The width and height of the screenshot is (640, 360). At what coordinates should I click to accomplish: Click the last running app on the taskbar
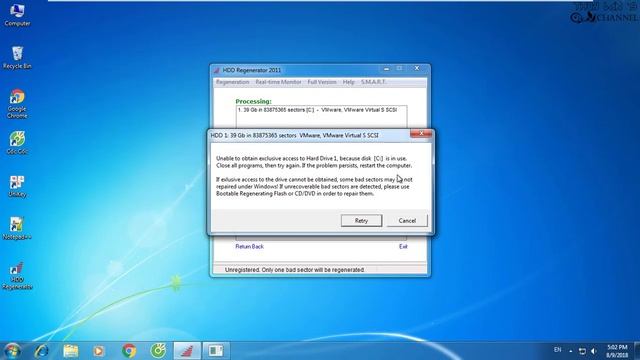216,351
